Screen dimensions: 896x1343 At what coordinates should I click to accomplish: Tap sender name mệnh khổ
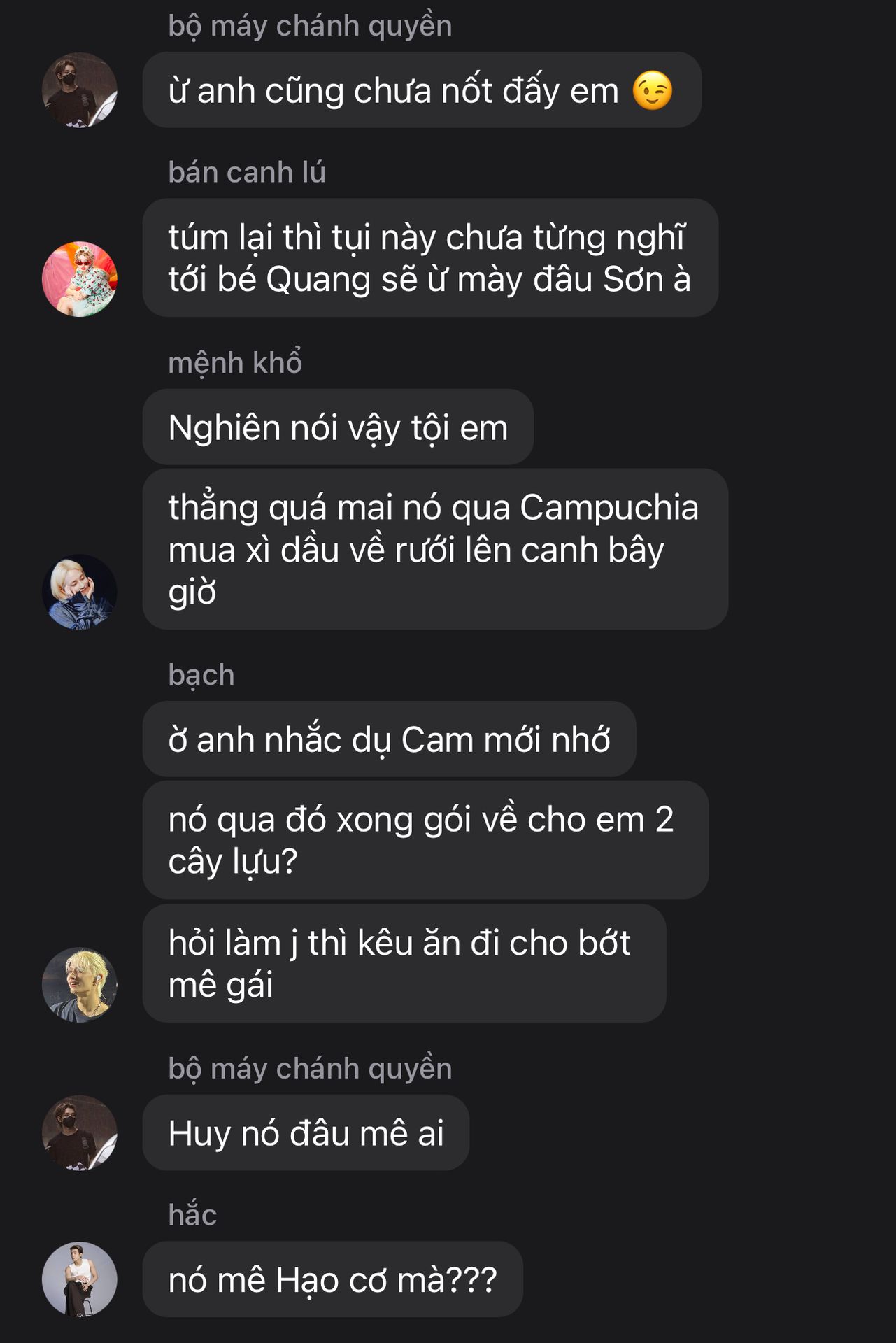(235, 362)
